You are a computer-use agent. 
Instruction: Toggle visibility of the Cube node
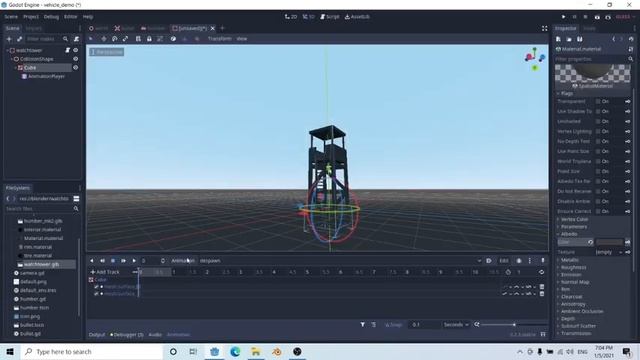point(76,68)
